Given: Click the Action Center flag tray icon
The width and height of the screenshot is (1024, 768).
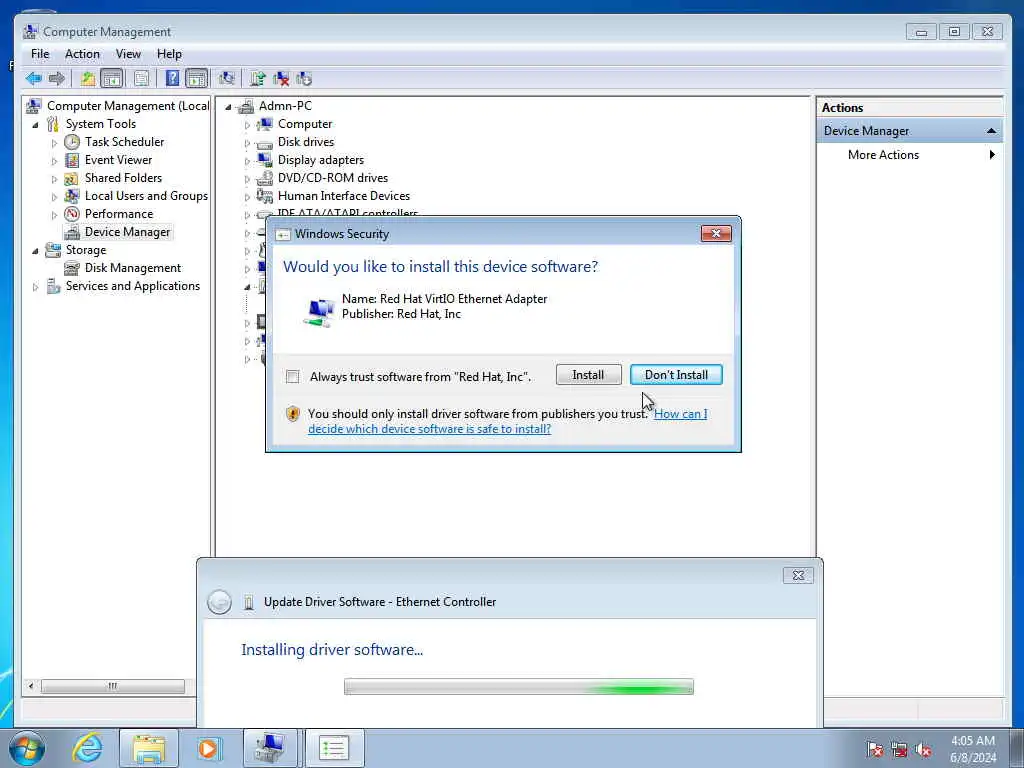Looking at the screenshot, I should tap(874, 749).
